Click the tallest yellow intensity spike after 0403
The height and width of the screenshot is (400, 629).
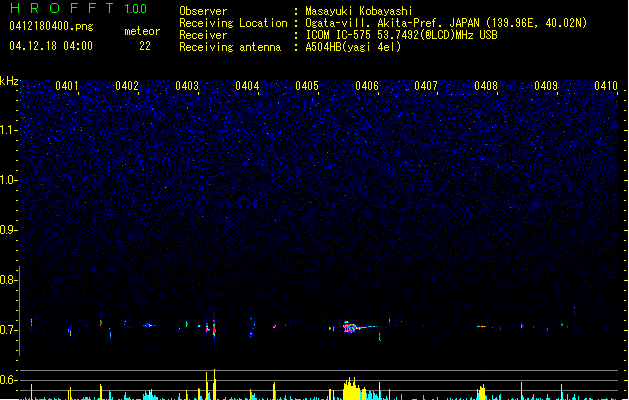coord(215,384)
